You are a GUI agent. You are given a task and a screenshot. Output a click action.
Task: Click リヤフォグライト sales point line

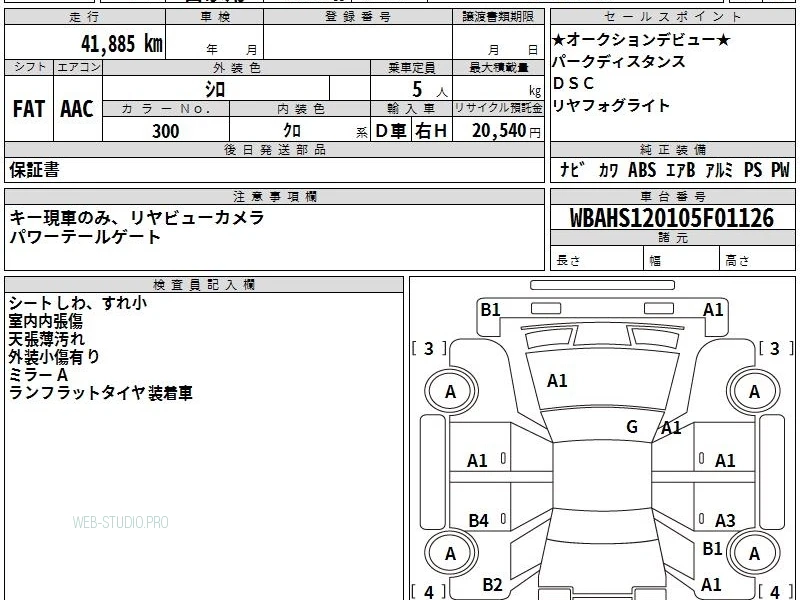point(611,105)
